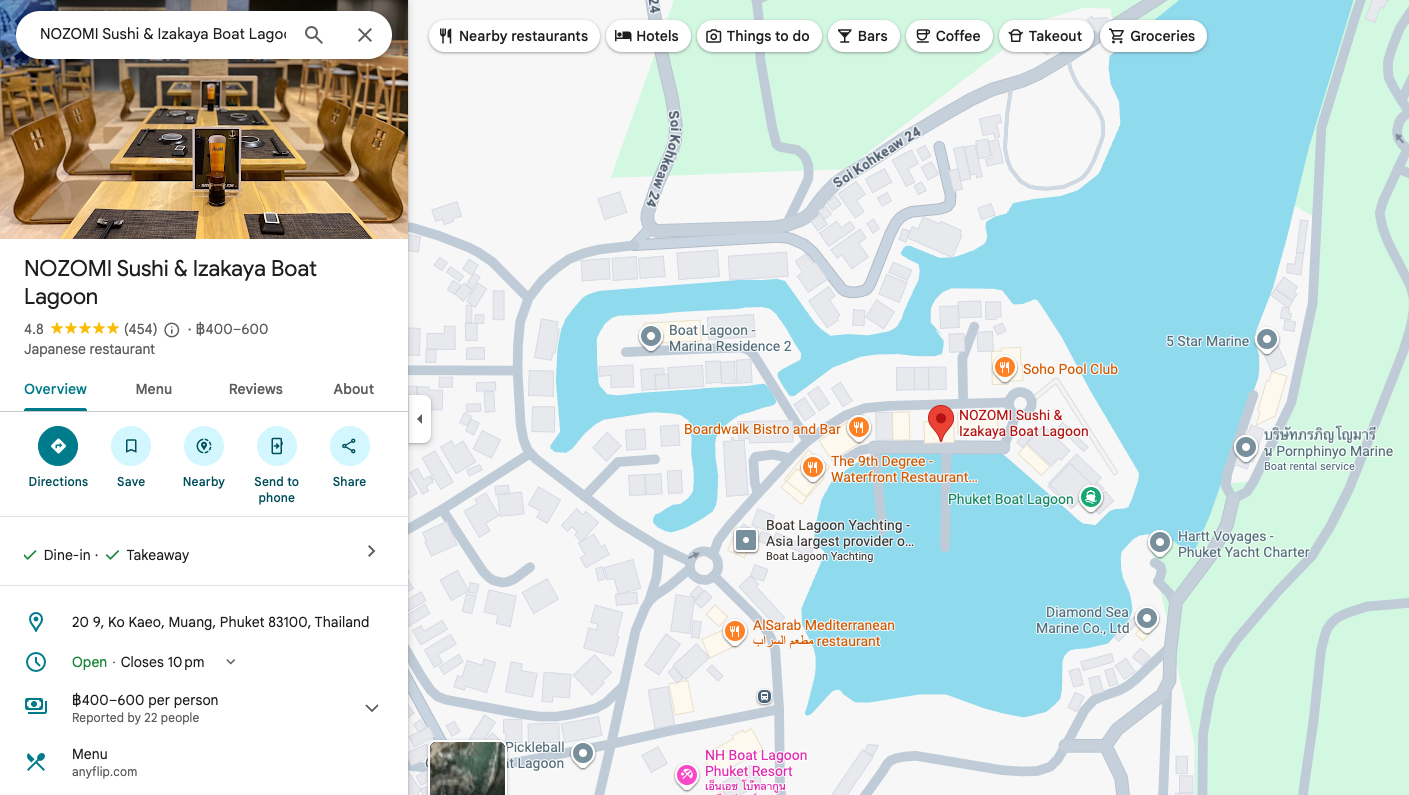Image resolution: width=1409 pixels, height=795 pixels.
Task: Click NH Boat Lagoon Phuket Resort marker
Action: (x=687, y=774)
